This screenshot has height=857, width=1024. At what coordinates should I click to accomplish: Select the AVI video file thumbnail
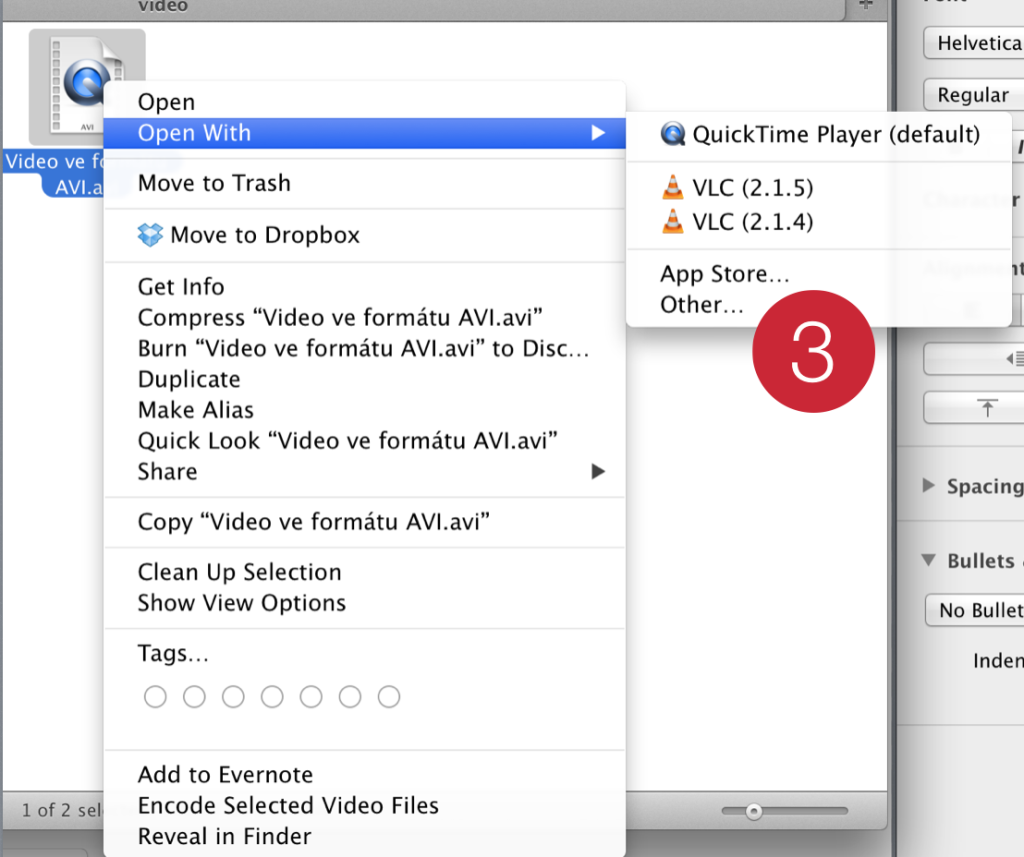(87, 87)
